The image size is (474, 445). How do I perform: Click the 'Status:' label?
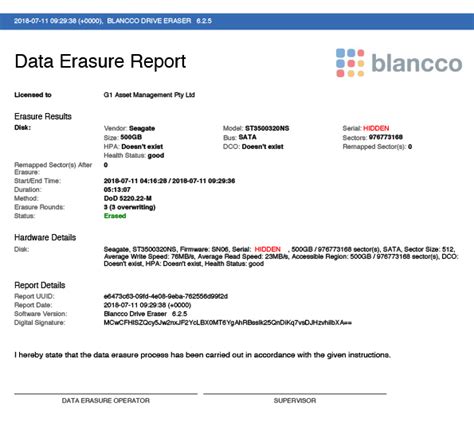click(25, 216)
